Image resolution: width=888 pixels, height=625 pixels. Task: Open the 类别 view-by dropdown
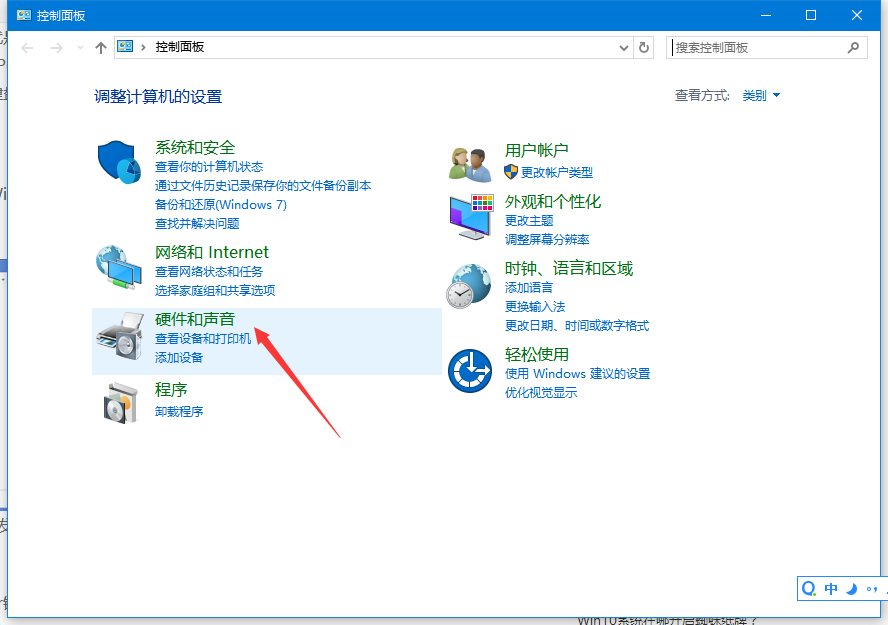761,96
